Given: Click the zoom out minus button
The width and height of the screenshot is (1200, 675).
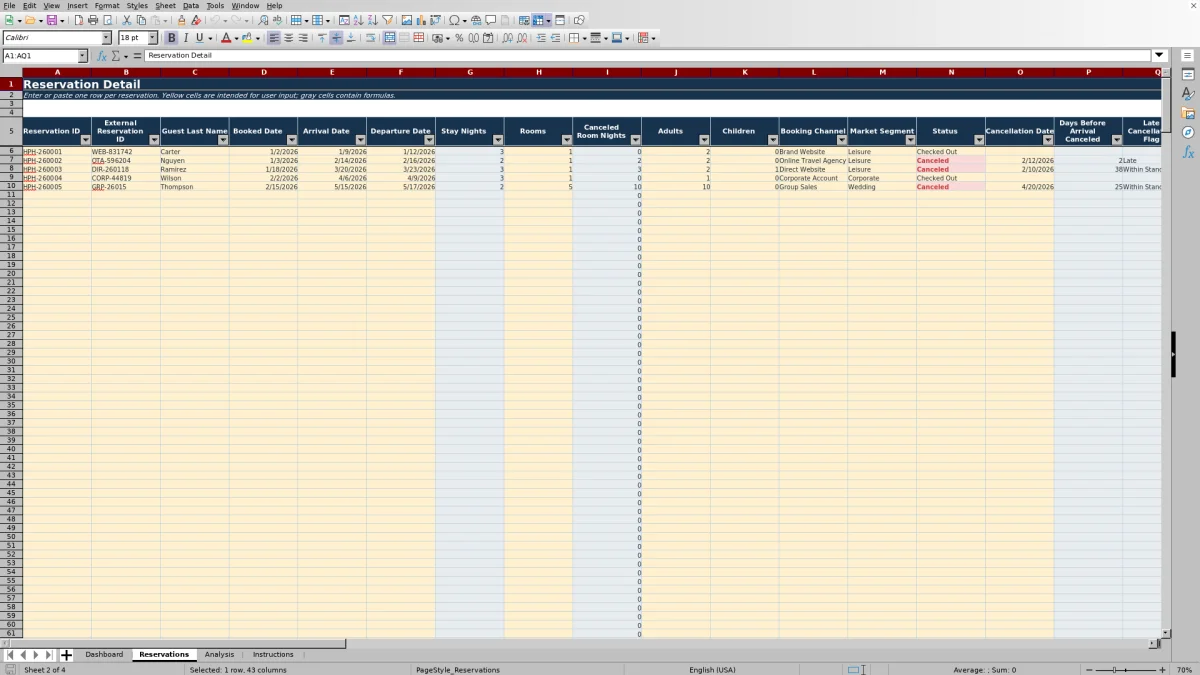Looking at the screenshot, I should pyautogui.click(x=1088, y=670).
